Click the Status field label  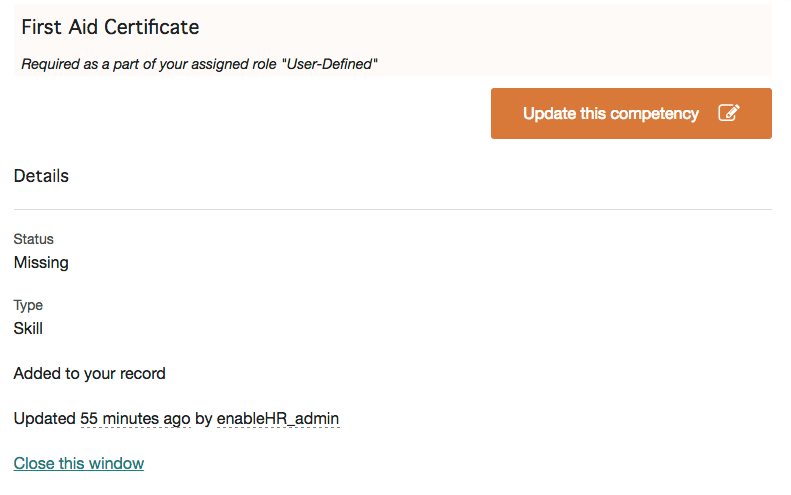[33, 239]
